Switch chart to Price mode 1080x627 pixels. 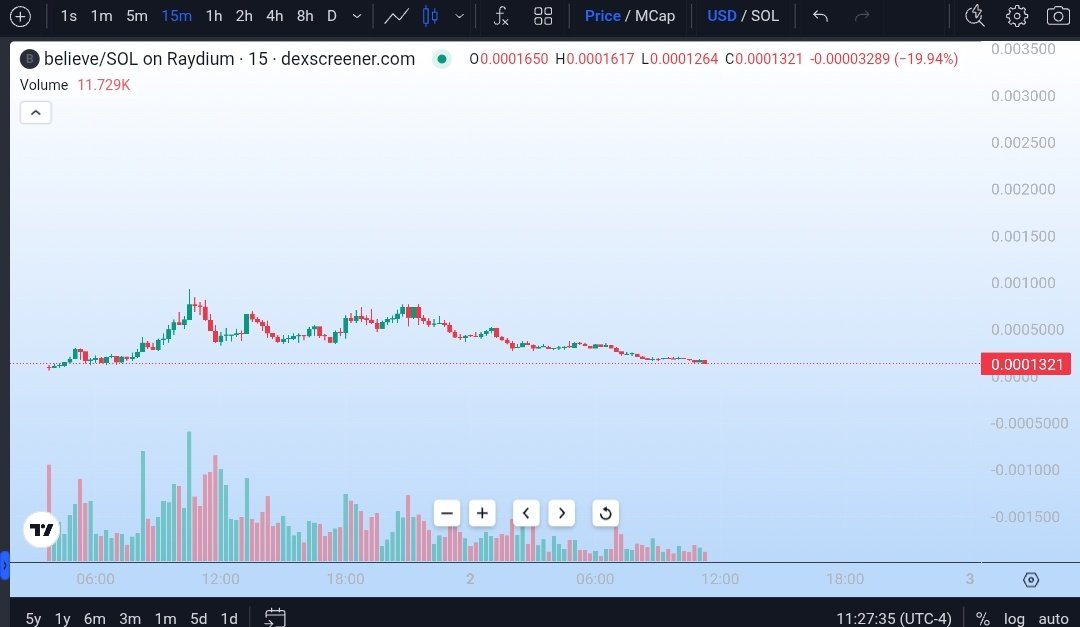[x=602, y=16]
